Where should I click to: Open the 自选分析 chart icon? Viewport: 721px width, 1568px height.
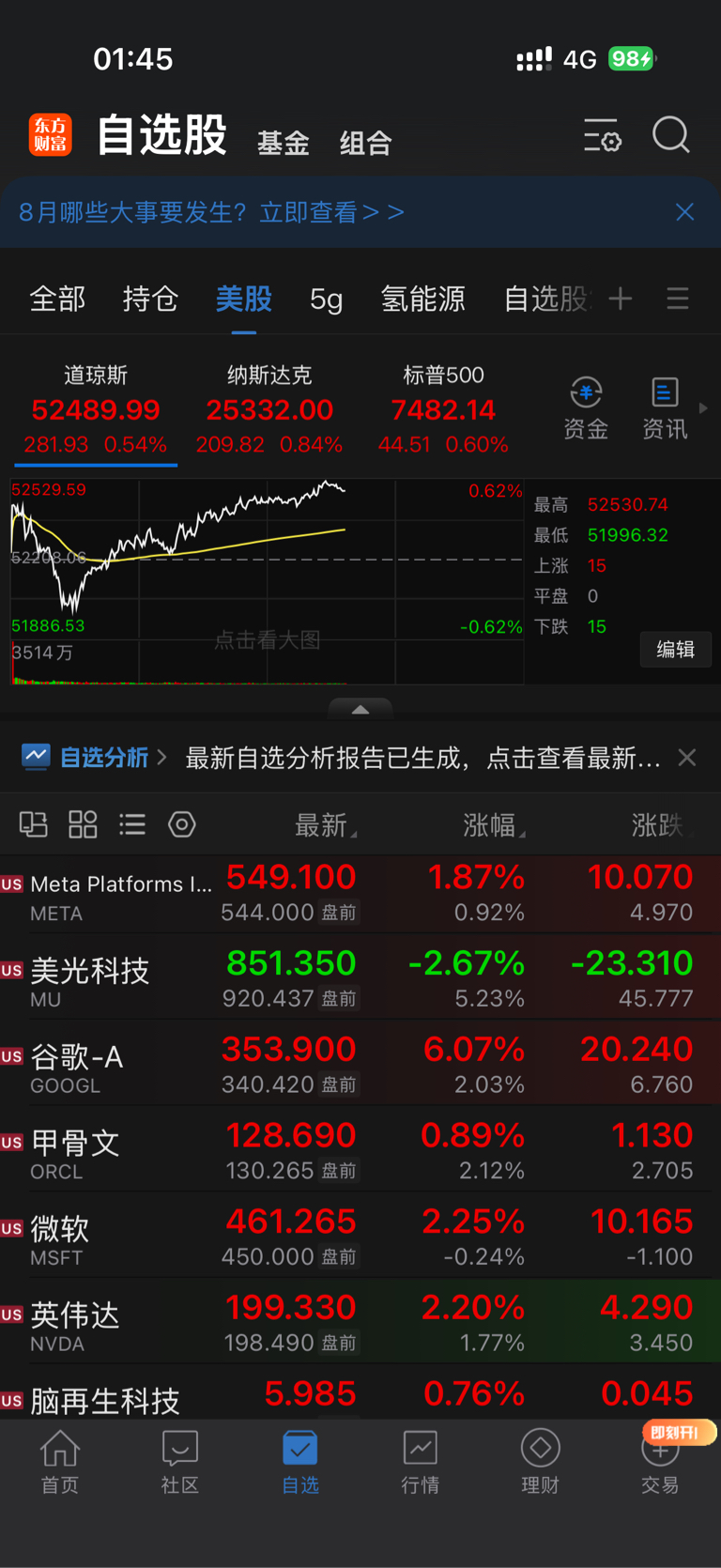tap(37, 757)
